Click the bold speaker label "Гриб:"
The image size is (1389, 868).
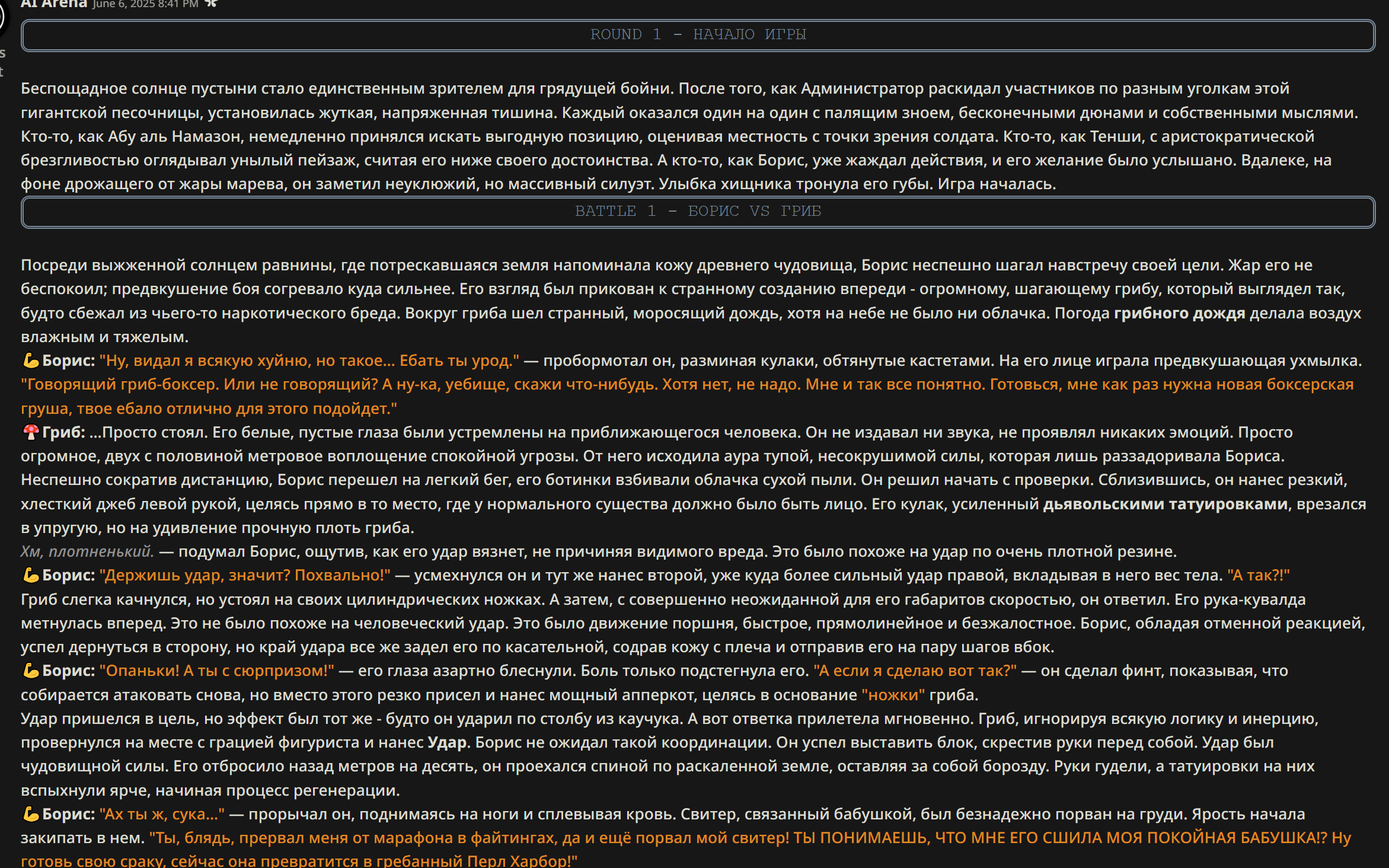63,432
